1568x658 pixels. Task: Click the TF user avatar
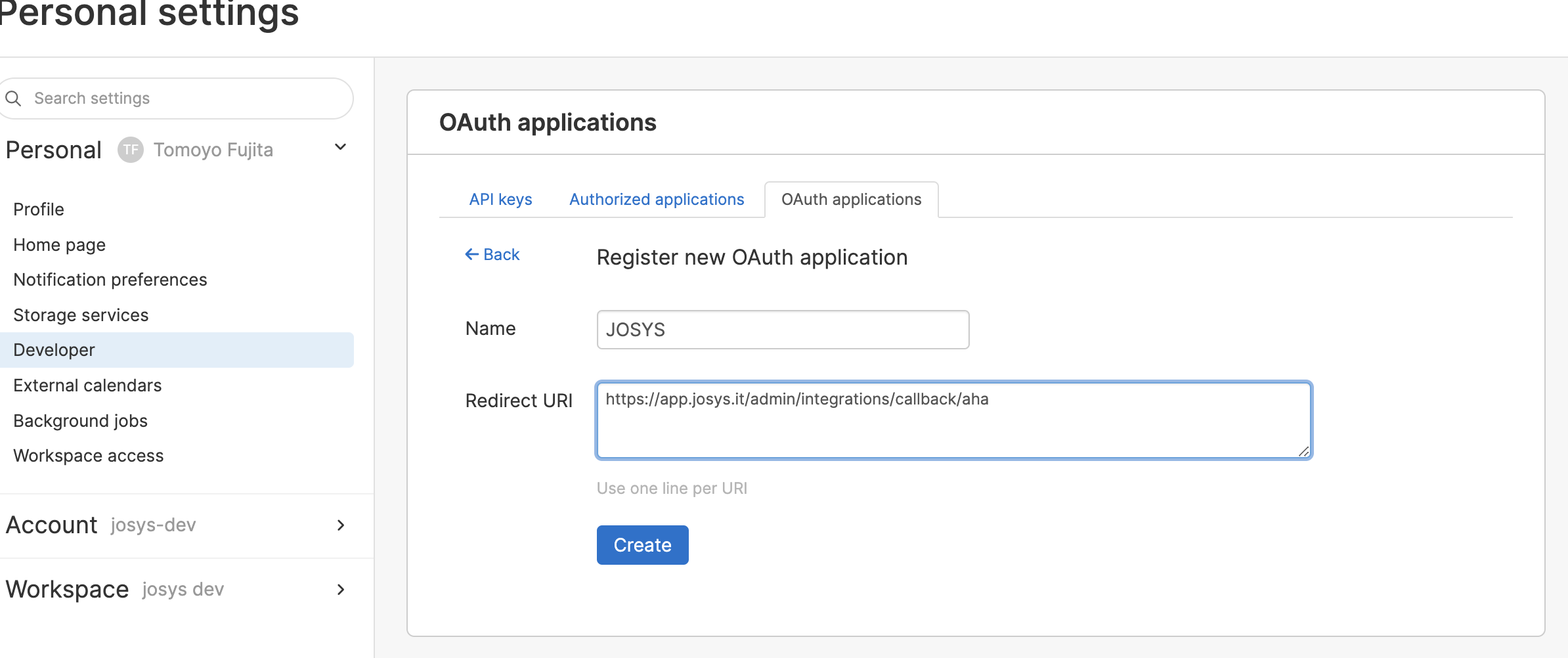131,150
